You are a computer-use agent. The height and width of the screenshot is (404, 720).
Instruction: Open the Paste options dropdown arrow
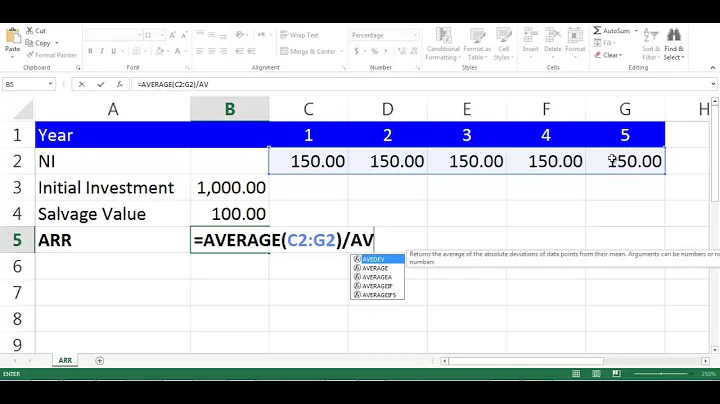12,57
